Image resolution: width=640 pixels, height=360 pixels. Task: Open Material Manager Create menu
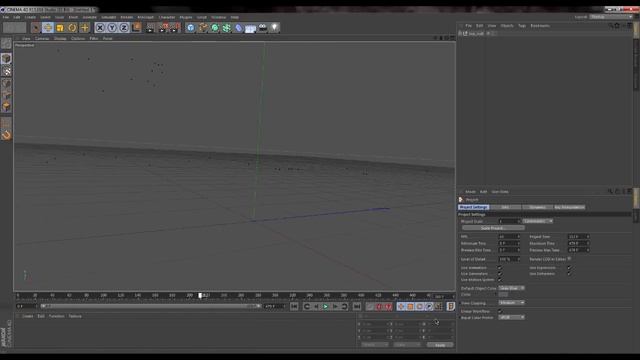pyautogui.click(x=27, y=316)
